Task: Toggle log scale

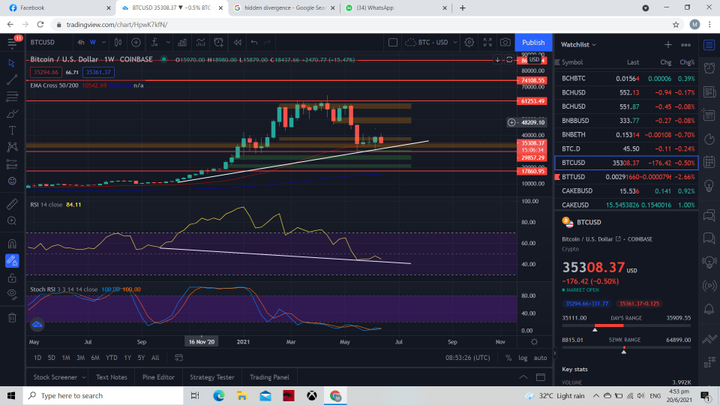Action: point(523,358)
